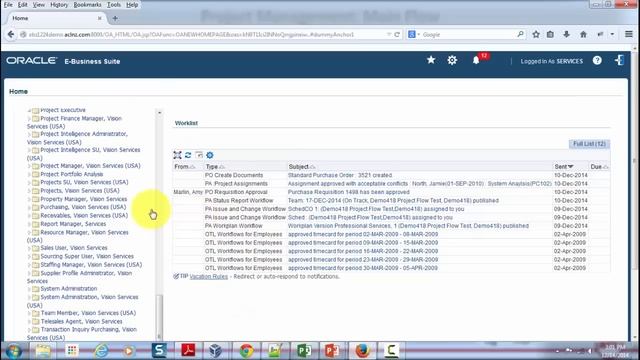Open Receivables, Vision Services (USA) responsibility
This screenshot has width=640, height=360.
84,216
